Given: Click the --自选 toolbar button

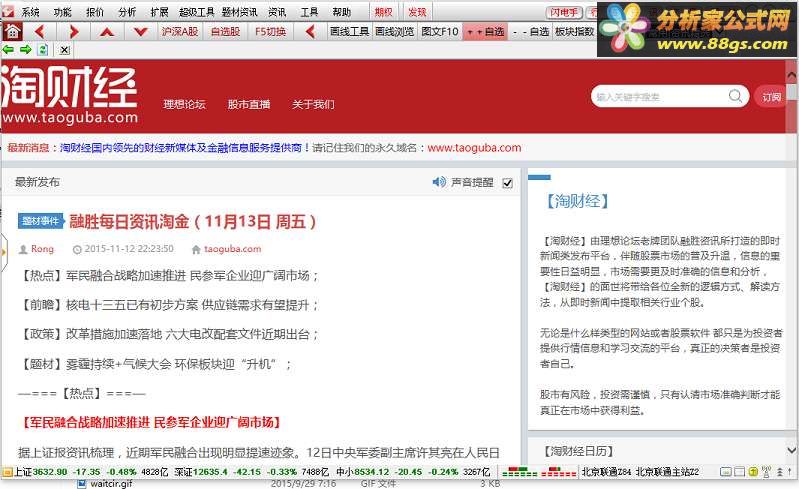Looking at the screenshot, I should pyautogui.click(x=530, y=32).
